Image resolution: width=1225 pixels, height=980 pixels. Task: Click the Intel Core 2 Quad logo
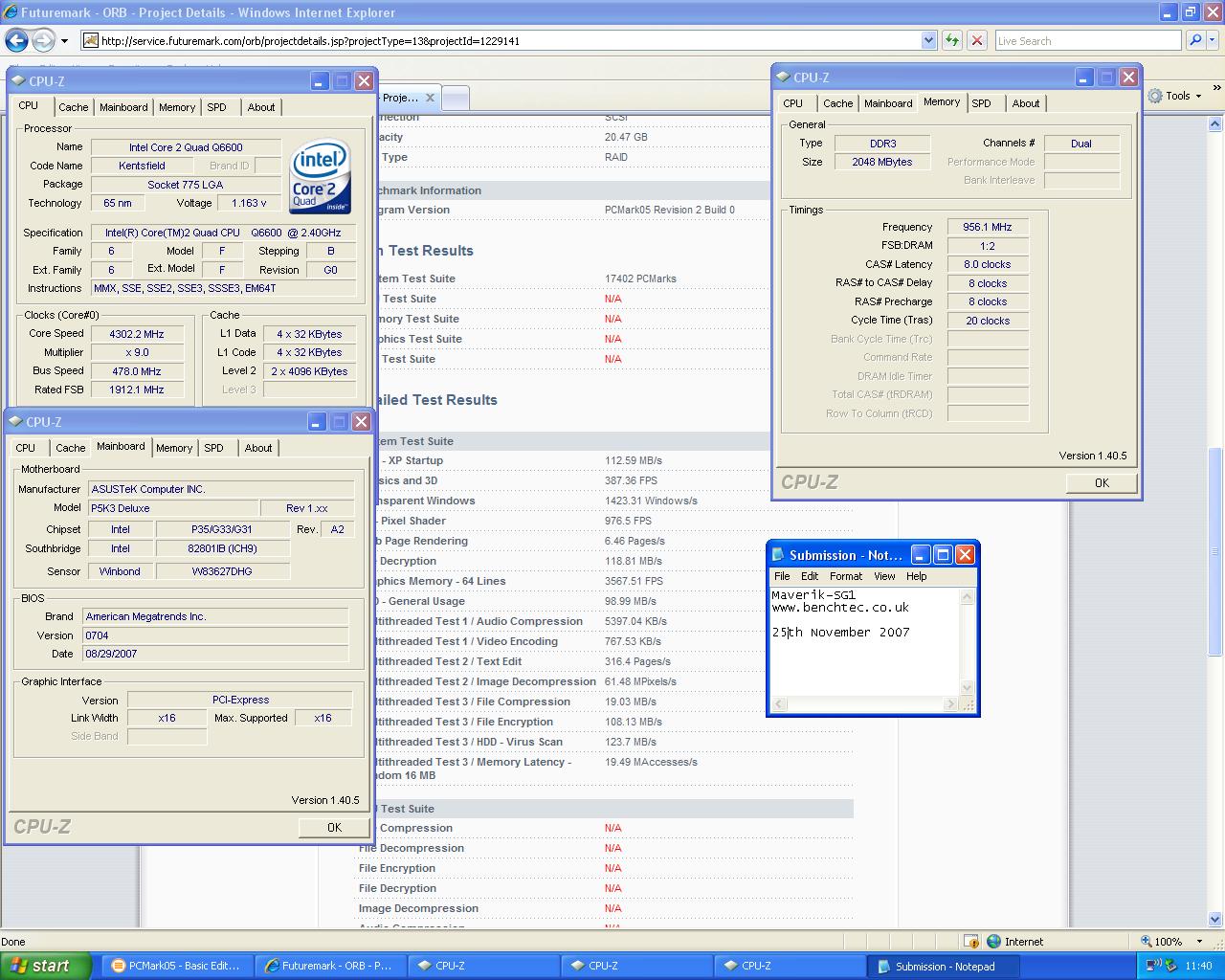(x=321, y=177)
